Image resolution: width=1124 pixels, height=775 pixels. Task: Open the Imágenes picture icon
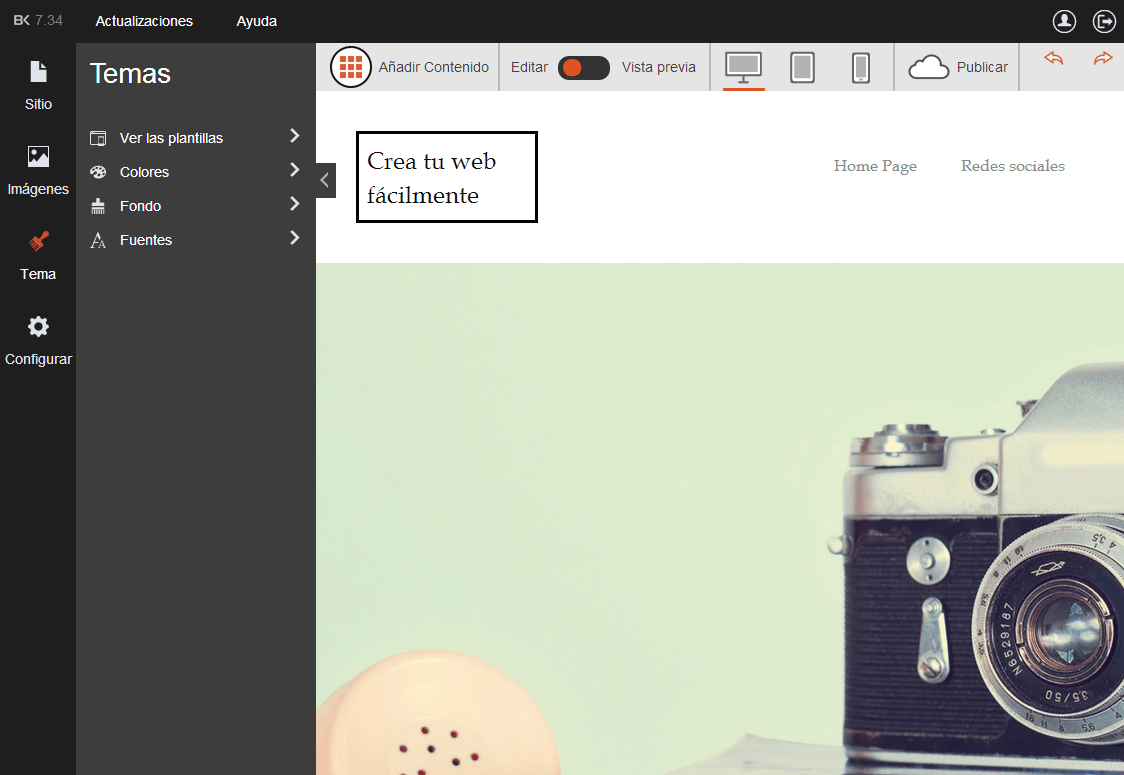point(38,156)
